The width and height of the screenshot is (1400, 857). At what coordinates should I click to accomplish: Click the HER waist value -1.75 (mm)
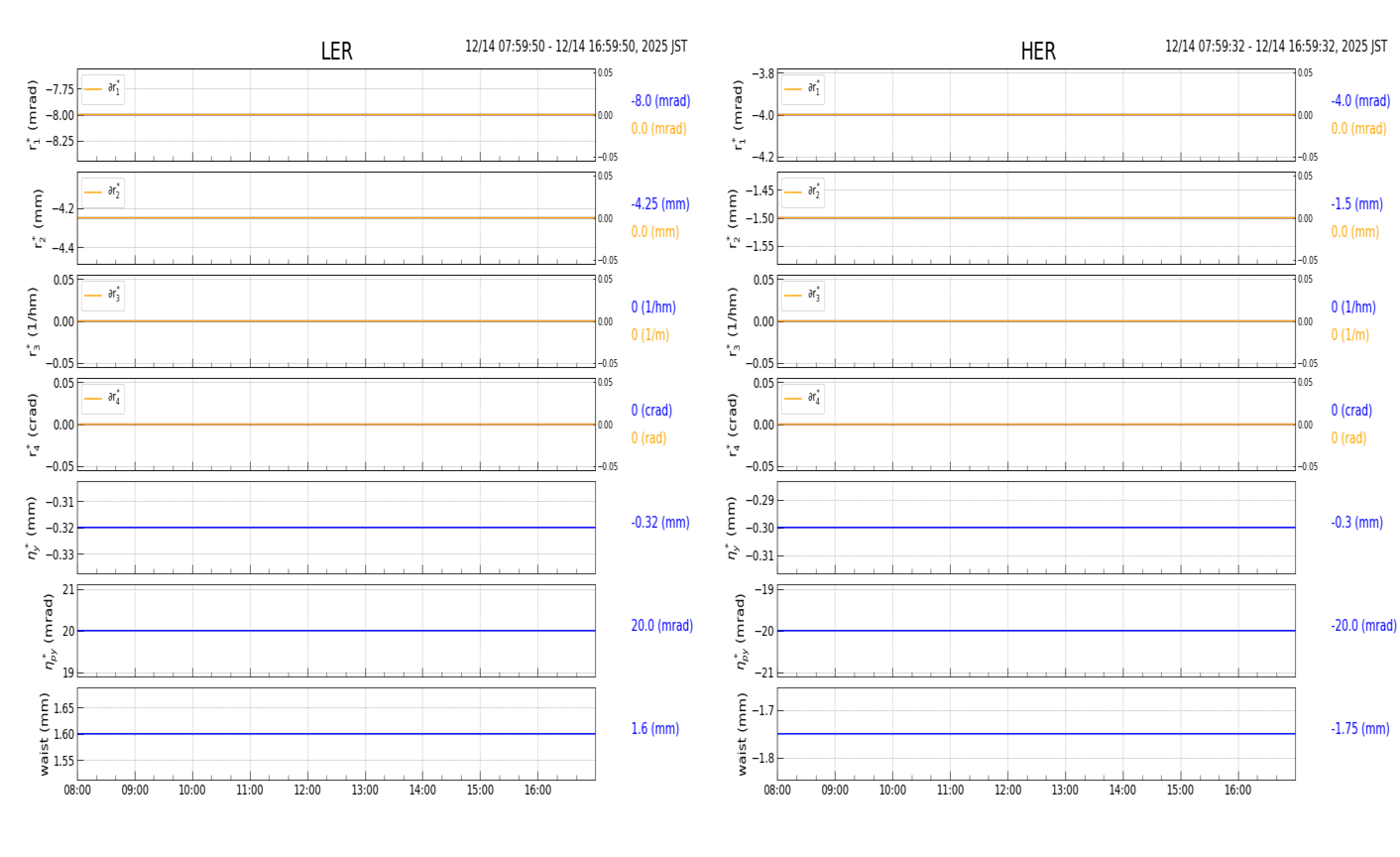click(1360, 729)
